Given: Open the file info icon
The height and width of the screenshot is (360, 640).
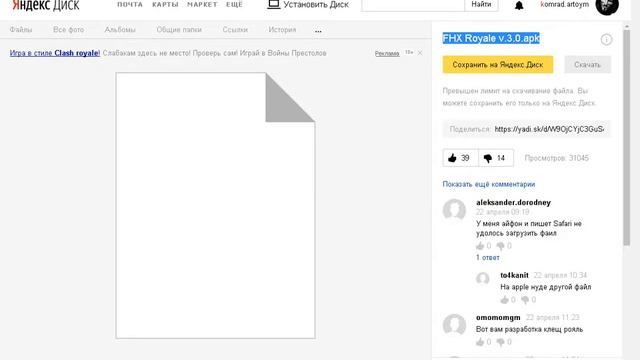Looking at the screenshot, I should [606, 40].
